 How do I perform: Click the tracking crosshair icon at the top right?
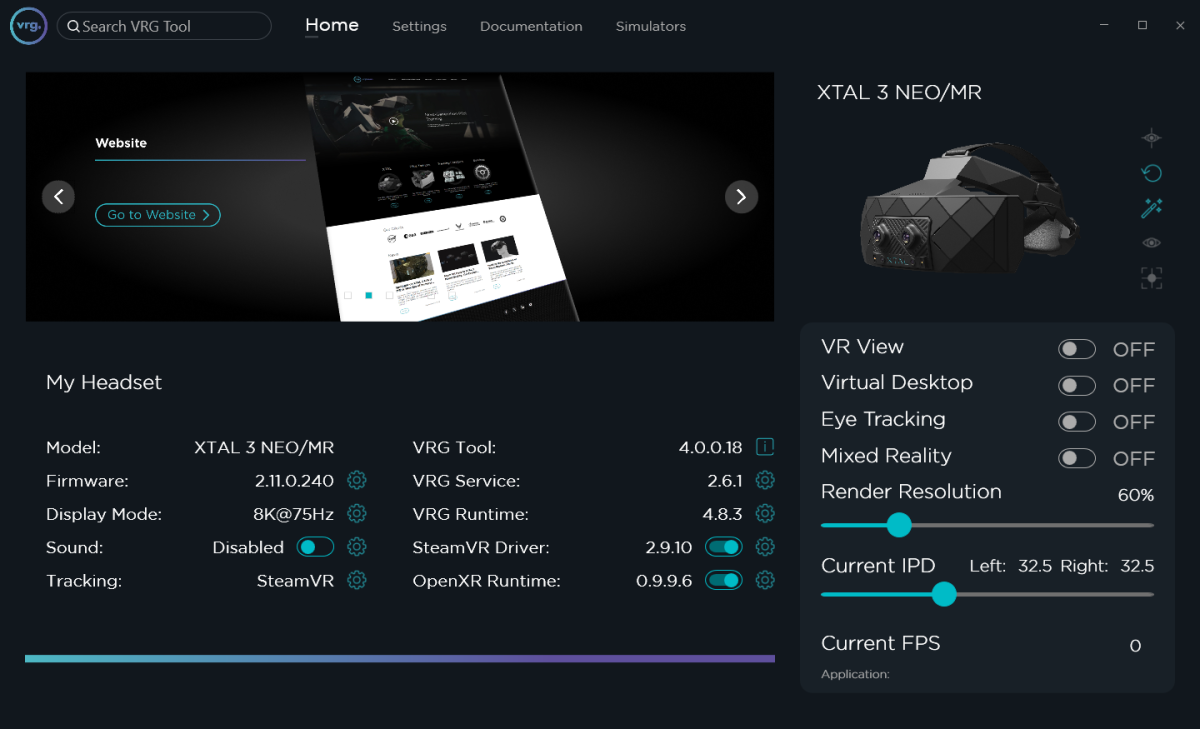coord(1151,137)
